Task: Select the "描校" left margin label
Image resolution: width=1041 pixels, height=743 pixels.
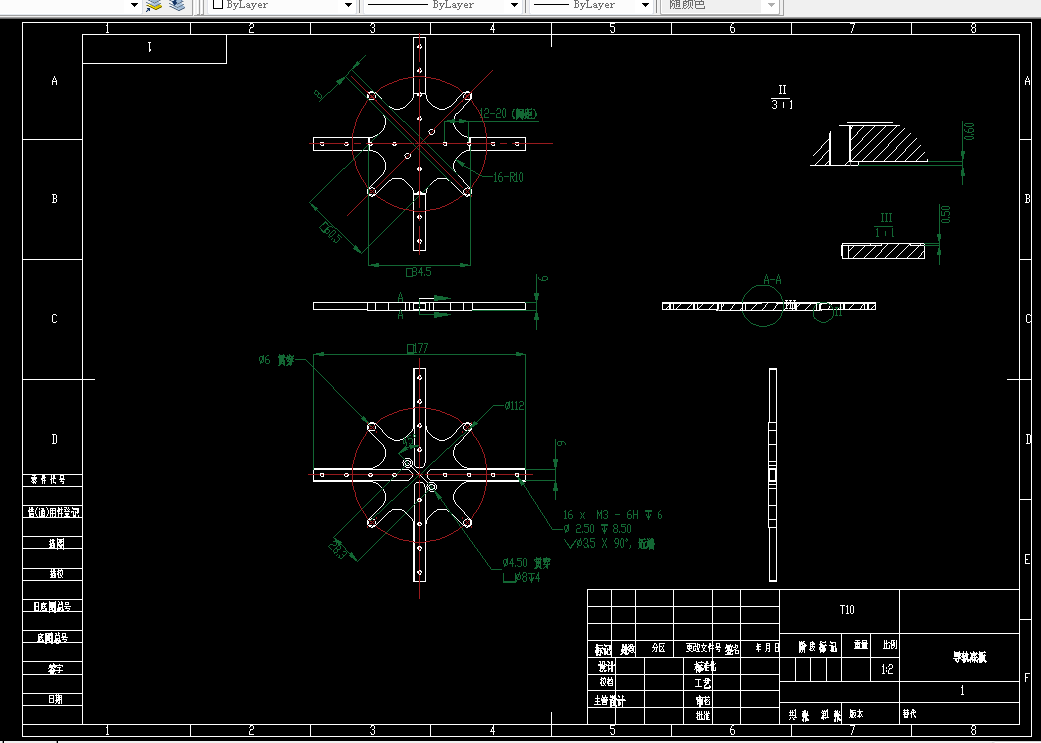Action: pyautogui.click(x=56, y=574)
